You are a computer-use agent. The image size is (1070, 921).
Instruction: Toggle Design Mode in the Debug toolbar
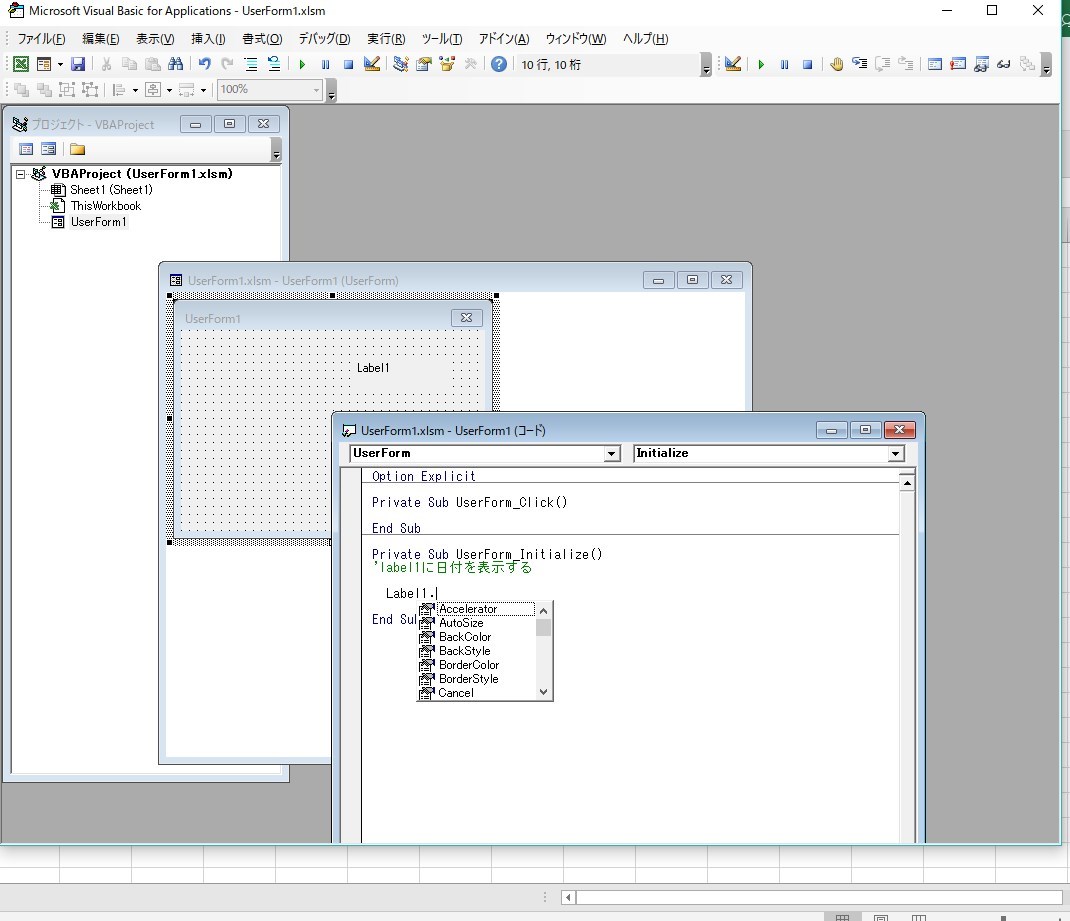pyautogui.click(x=733, y=64)
